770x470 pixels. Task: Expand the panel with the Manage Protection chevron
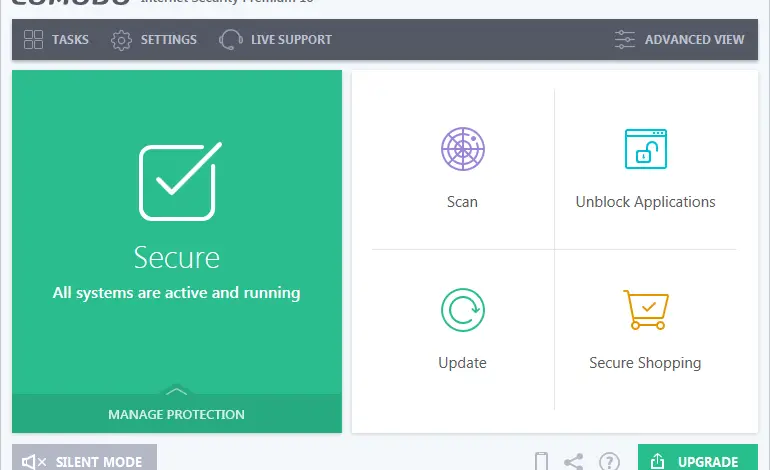(x=176, y=390)
